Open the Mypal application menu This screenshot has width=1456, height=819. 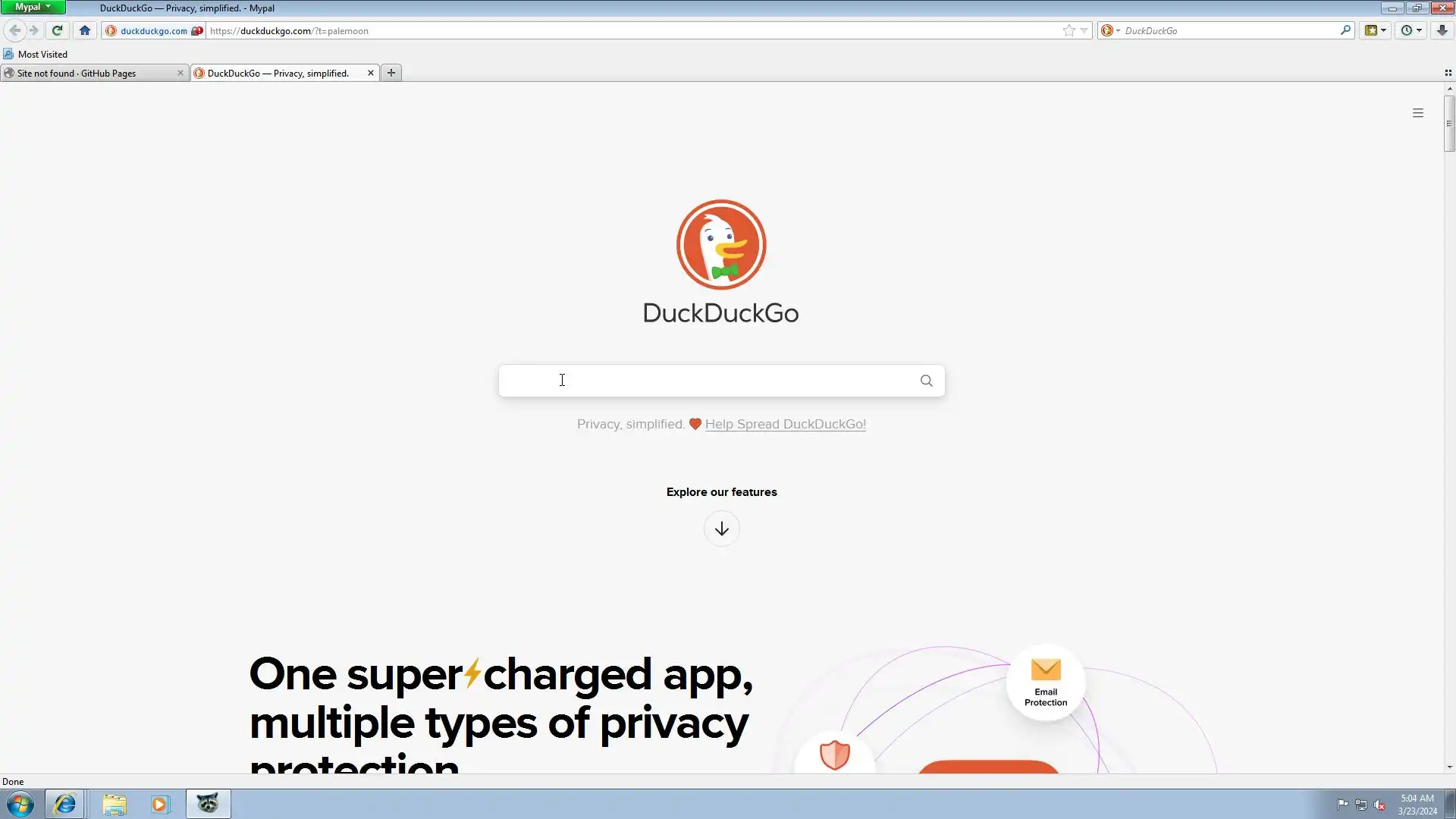coord(33,8)
